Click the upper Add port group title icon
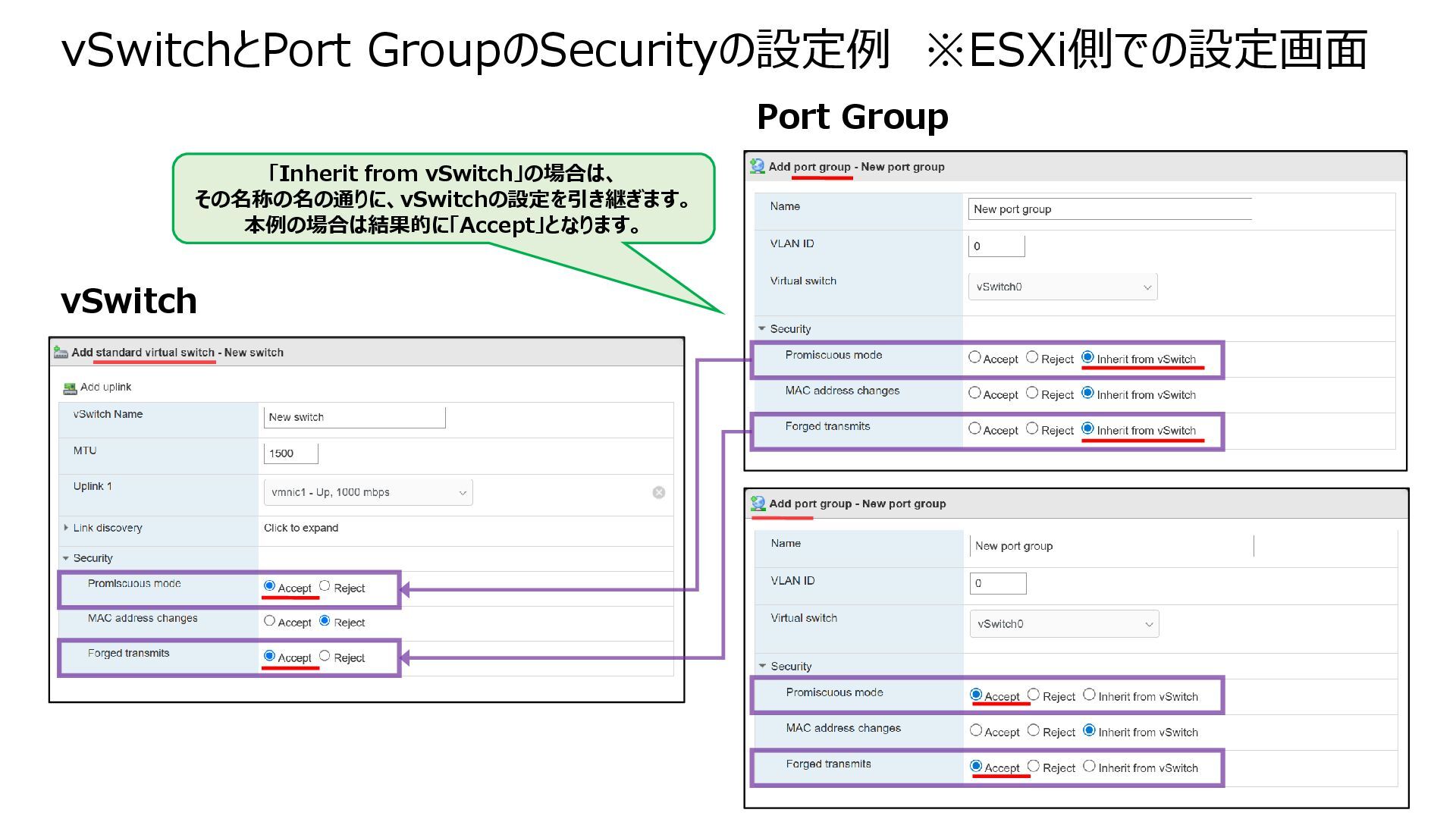 (x=757, y=166)
